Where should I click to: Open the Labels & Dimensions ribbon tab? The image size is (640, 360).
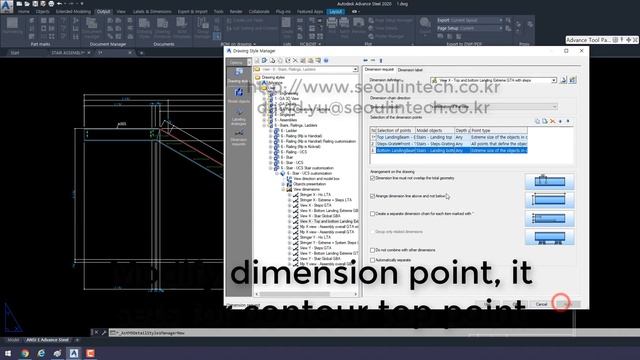point(152,11)
